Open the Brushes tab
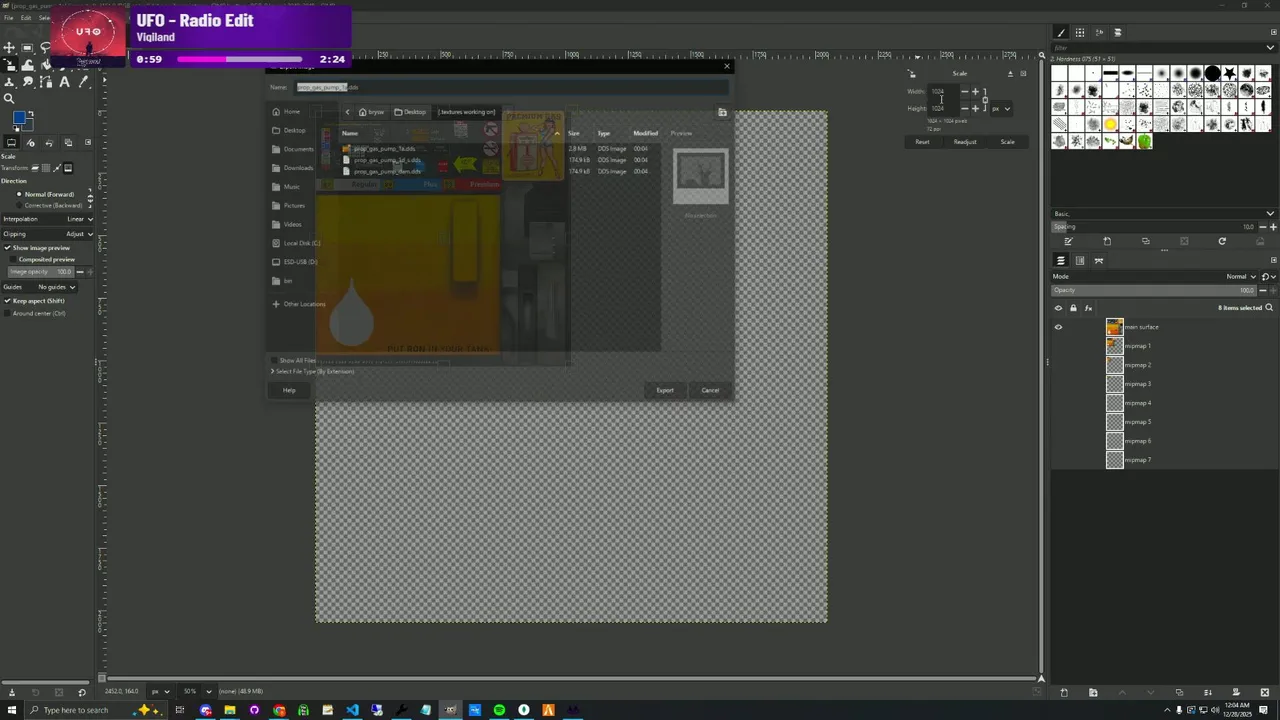Image resolution: width=1280 pixels, height=720 pixels. click(1061, 32)
